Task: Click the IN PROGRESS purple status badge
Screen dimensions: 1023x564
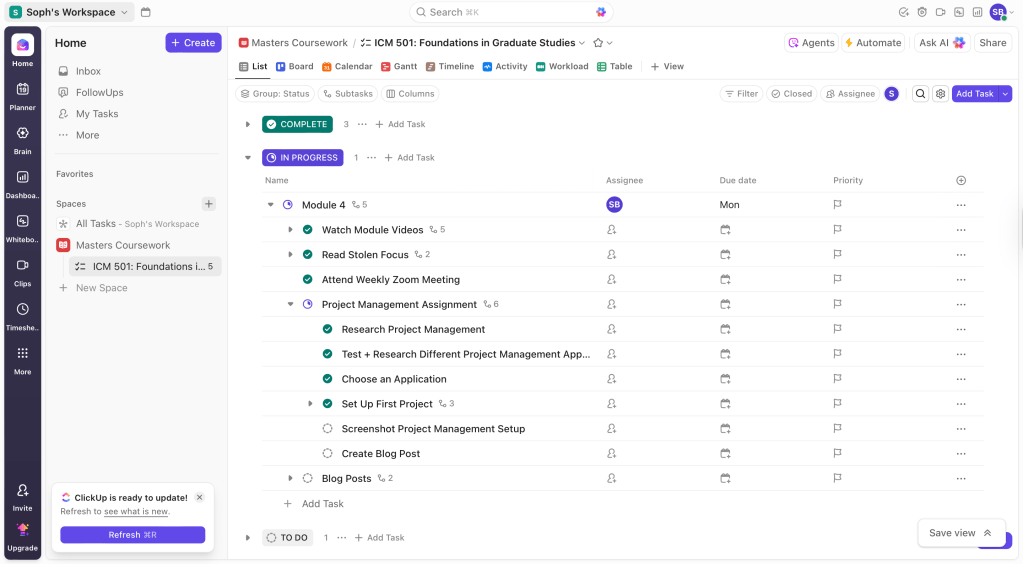Action: pyautogui.click(x=302, y=158)
